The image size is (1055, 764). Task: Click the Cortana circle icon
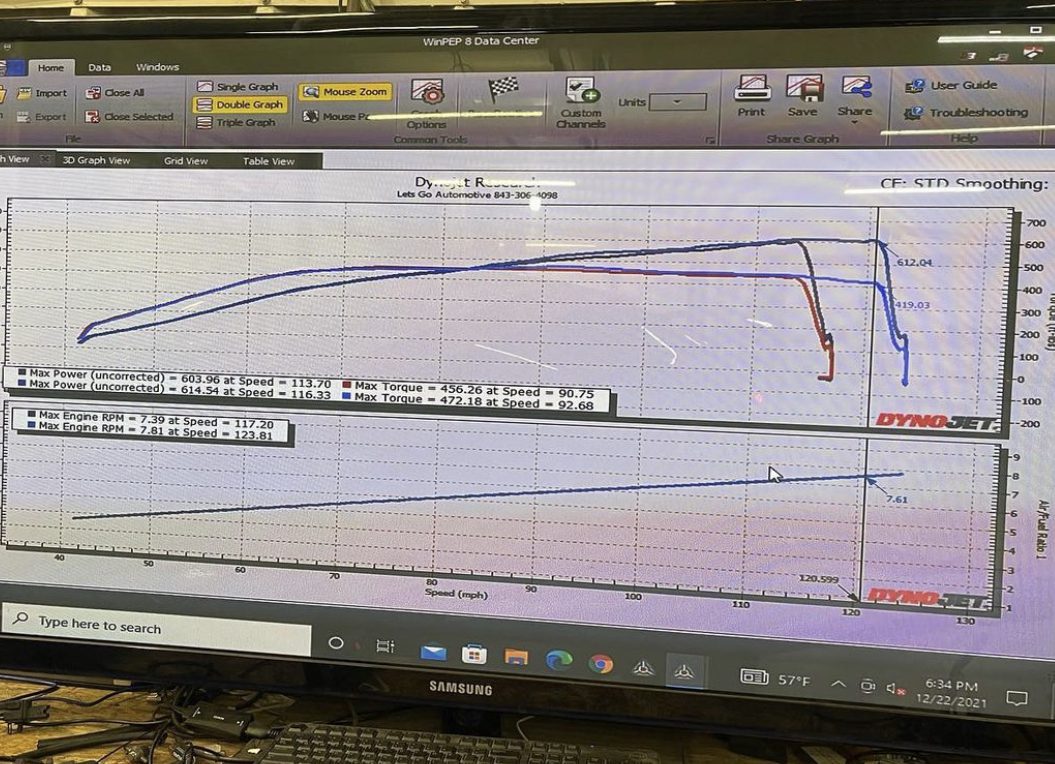click(336, 643)
